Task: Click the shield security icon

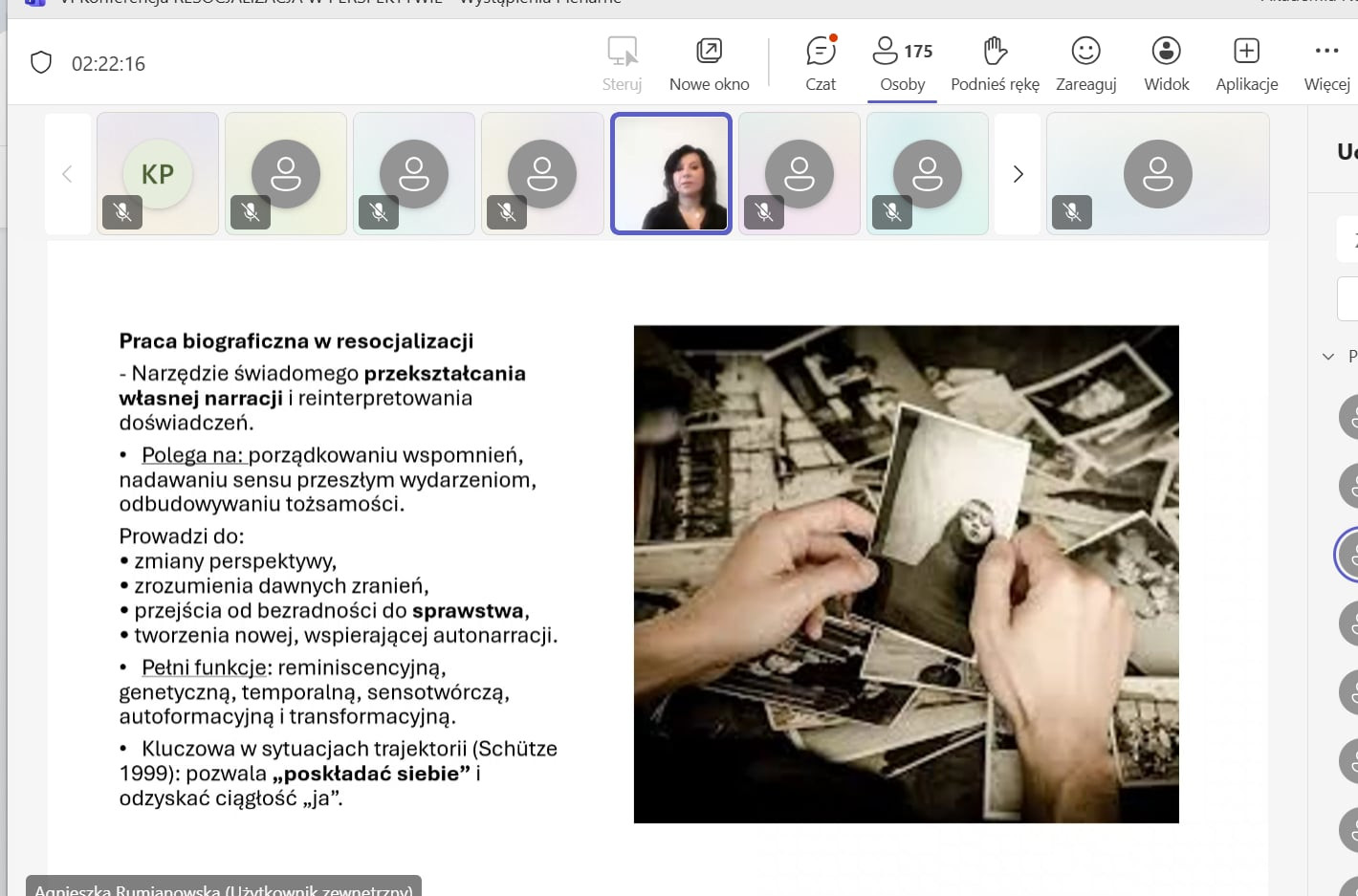Action: (41, 63)
